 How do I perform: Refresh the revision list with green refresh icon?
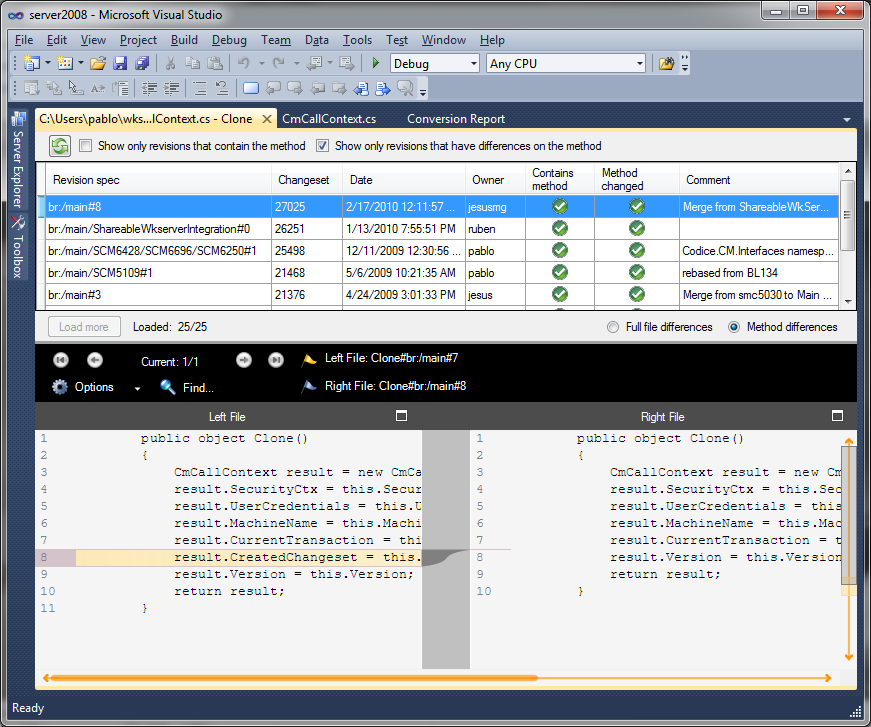click(60, 145)
